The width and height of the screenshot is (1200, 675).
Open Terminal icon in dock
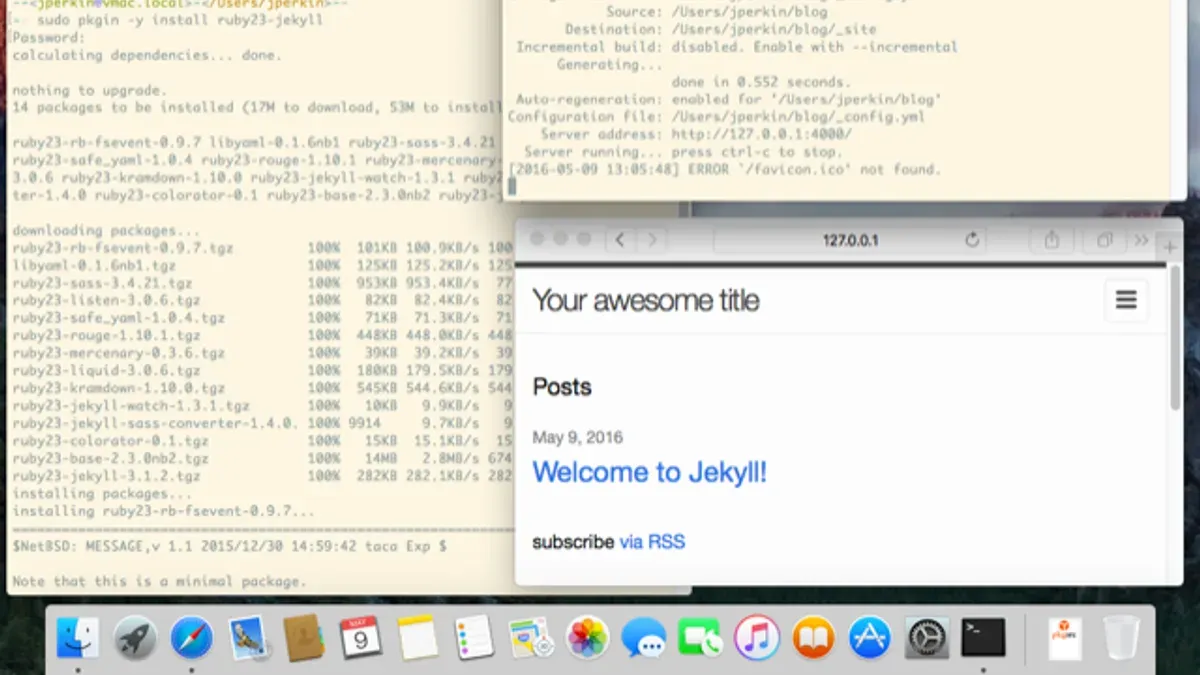tap(984, 637)
